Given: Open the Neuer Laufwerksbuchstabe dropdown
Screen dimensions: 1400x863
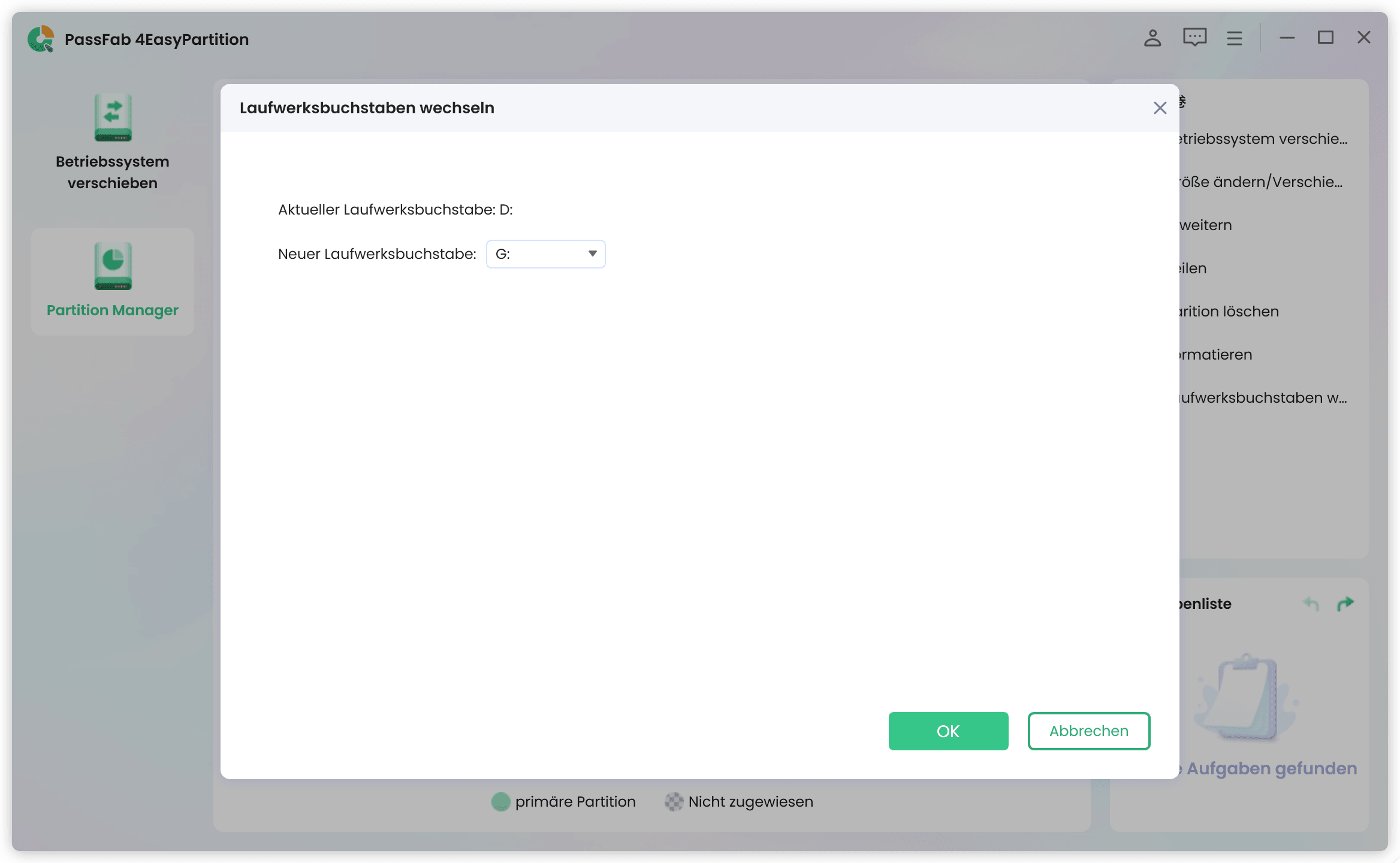Looking at the screenshot, I should pos(545,254).
